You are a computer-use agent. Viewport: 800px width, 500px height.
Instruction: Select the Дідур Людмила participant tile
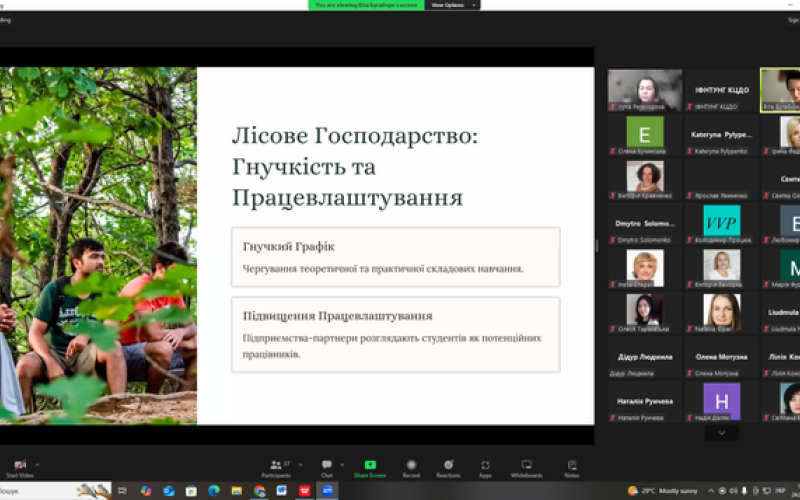coord(645,357)
